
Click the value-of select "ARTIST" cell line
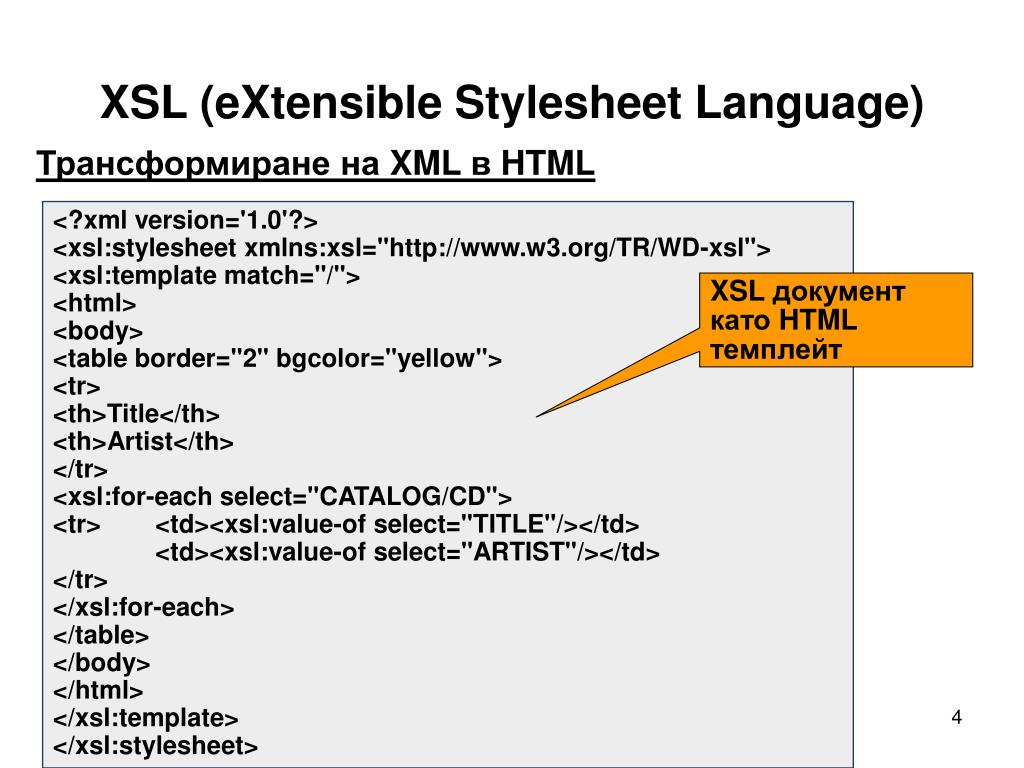tap(408, 552)
